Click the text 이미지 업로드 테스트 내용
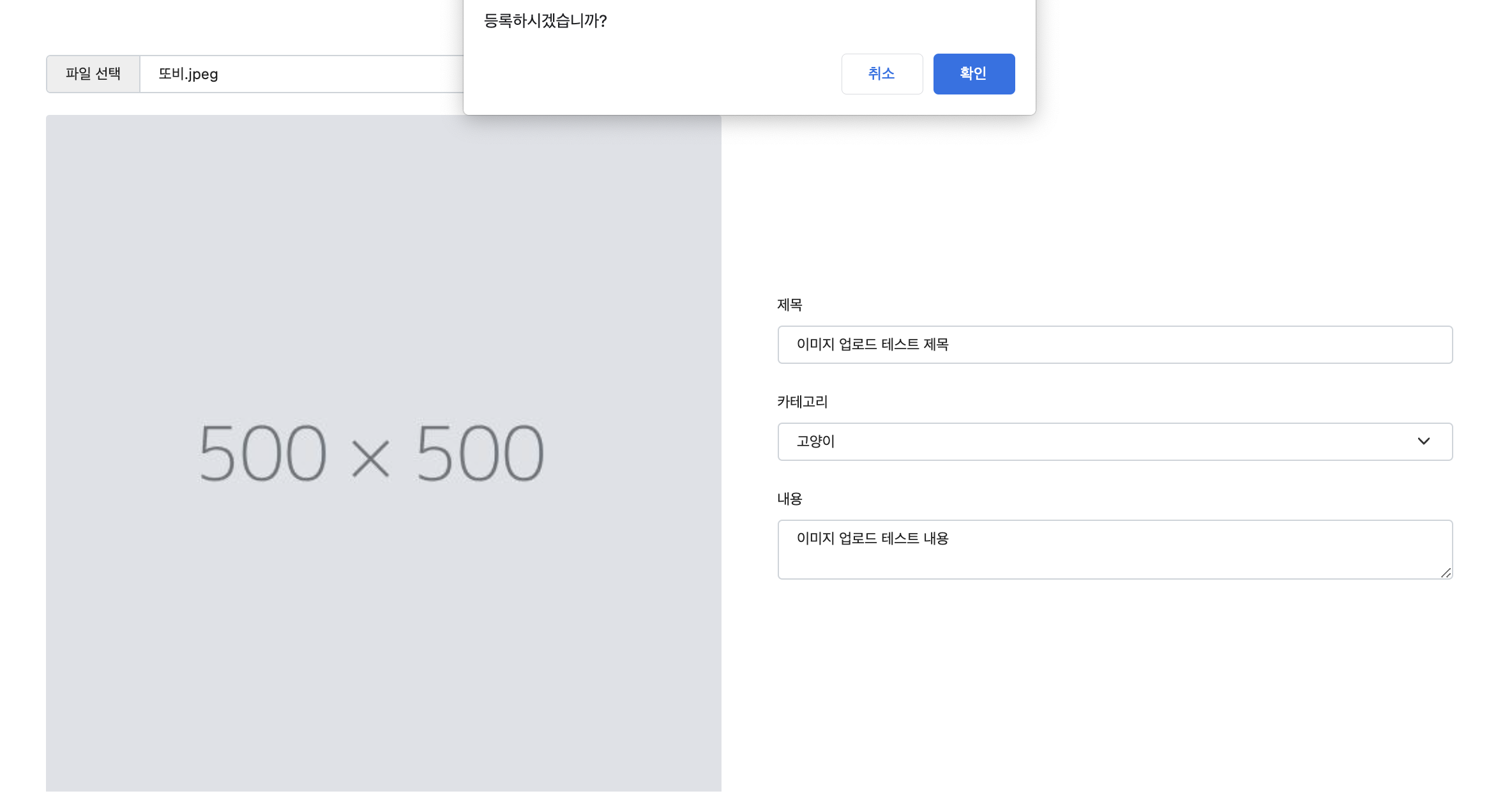The image size is (1489, 812). [x=872, y=538]
